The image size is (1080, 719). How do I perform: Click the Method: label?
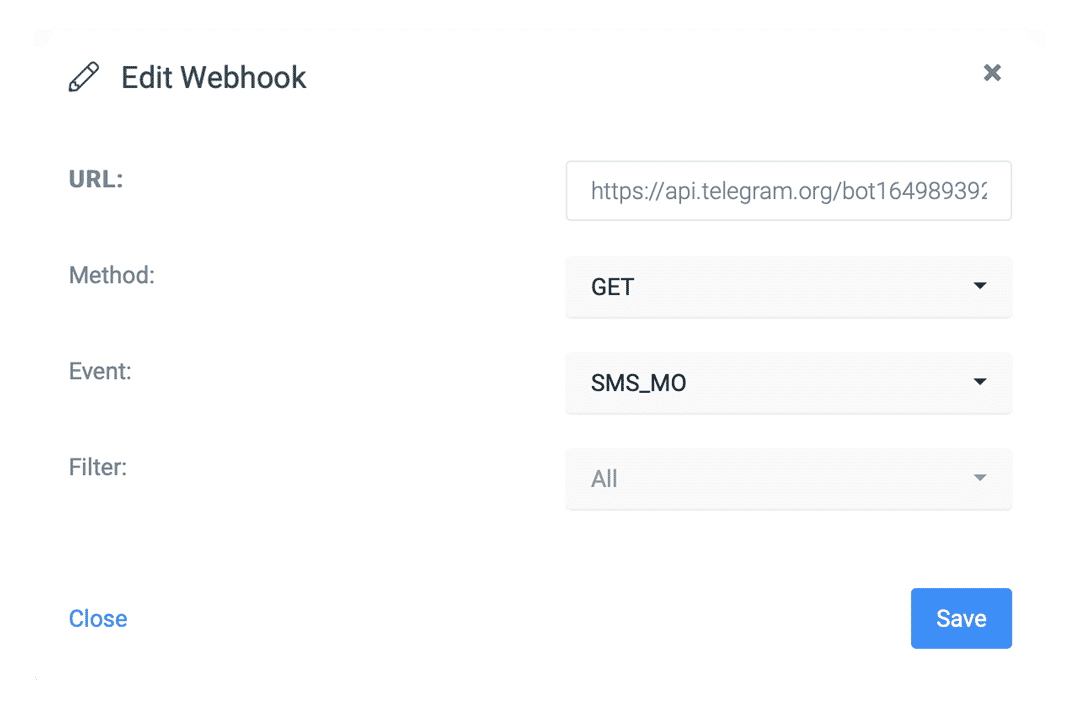(112, 275)
